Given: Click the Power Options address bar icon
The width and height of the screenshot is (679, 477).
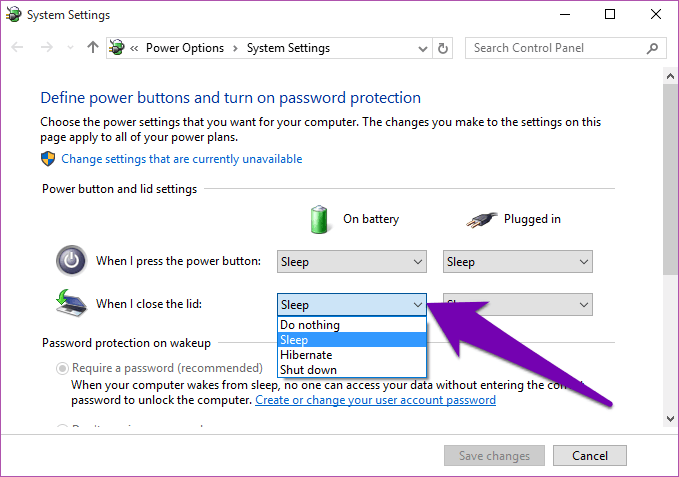Looking at the screenshot, I should [117, 48].
